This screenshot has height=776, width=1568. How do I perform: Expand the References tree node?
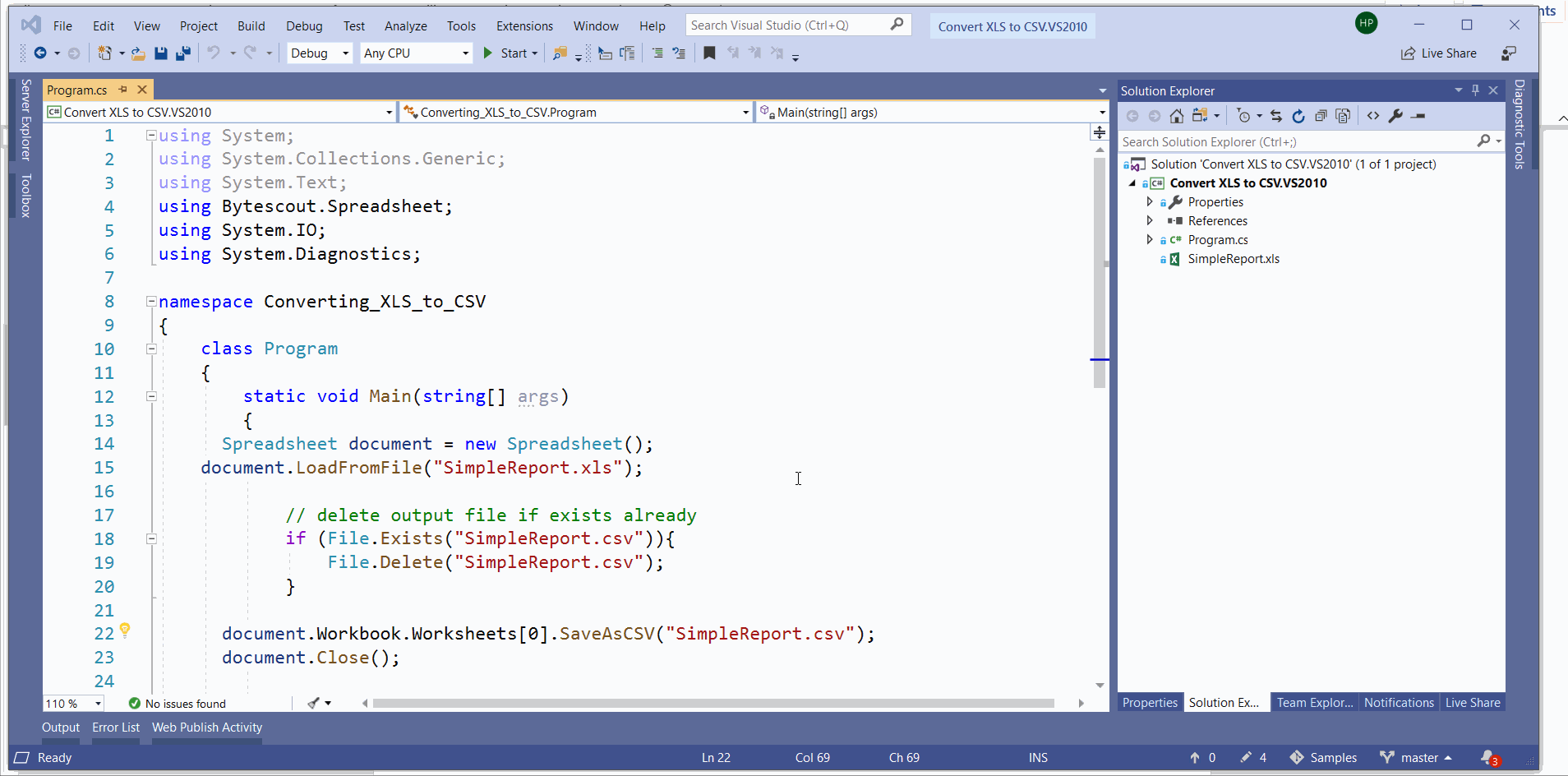[x=1151, y=220]
